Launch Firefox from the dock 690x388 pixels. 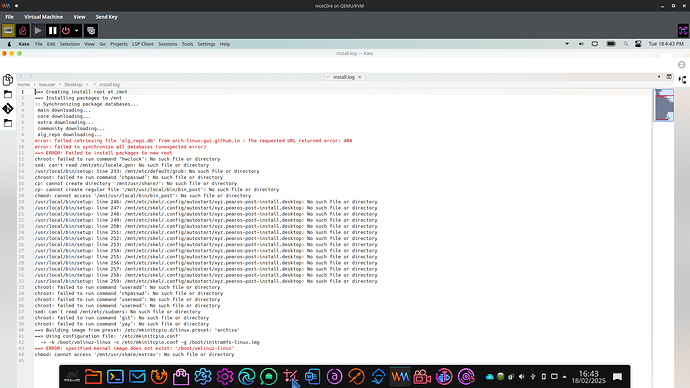(159, 377)
